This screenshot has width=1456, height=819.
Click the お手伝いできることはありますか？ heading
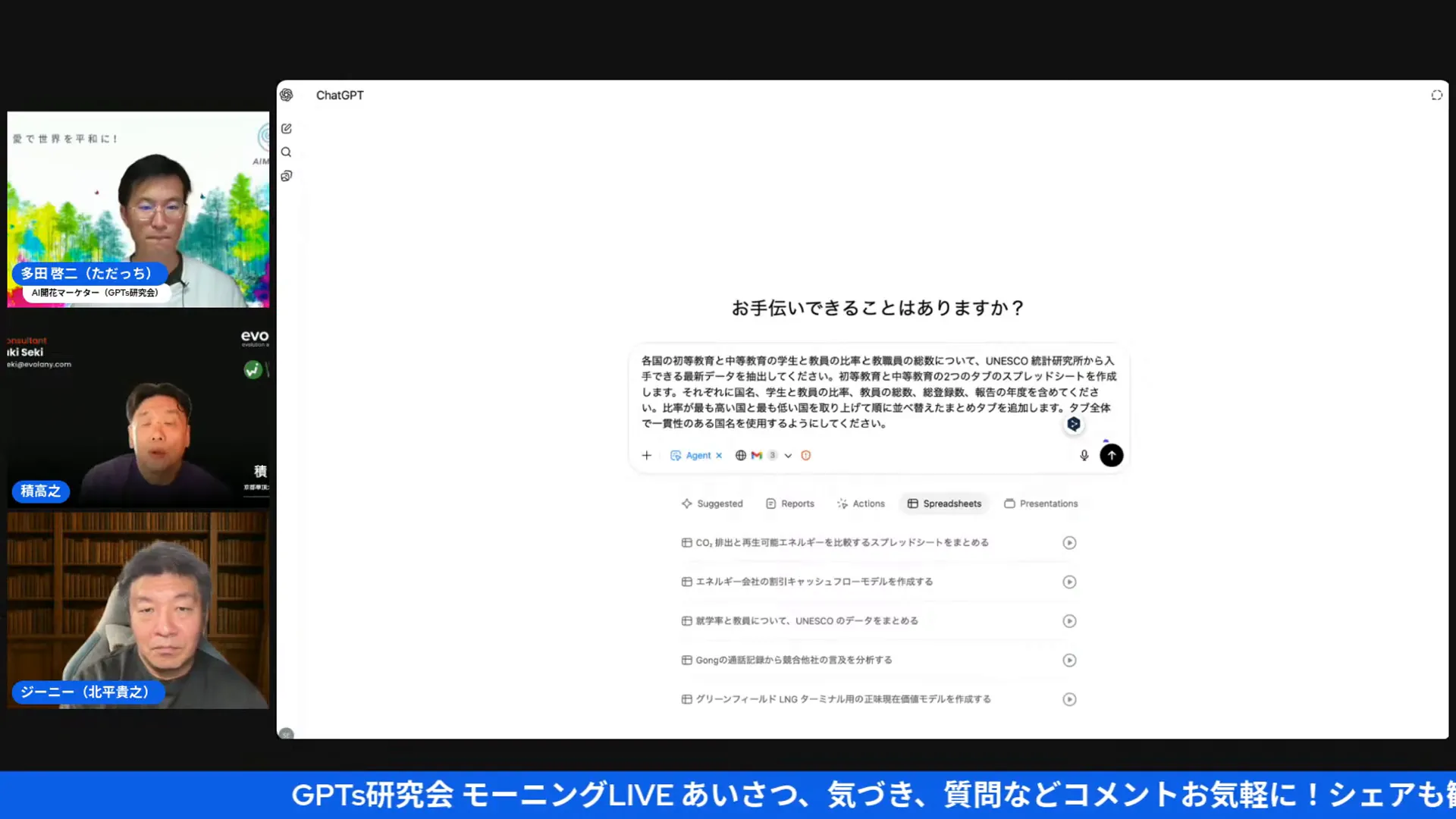(878, 308)
